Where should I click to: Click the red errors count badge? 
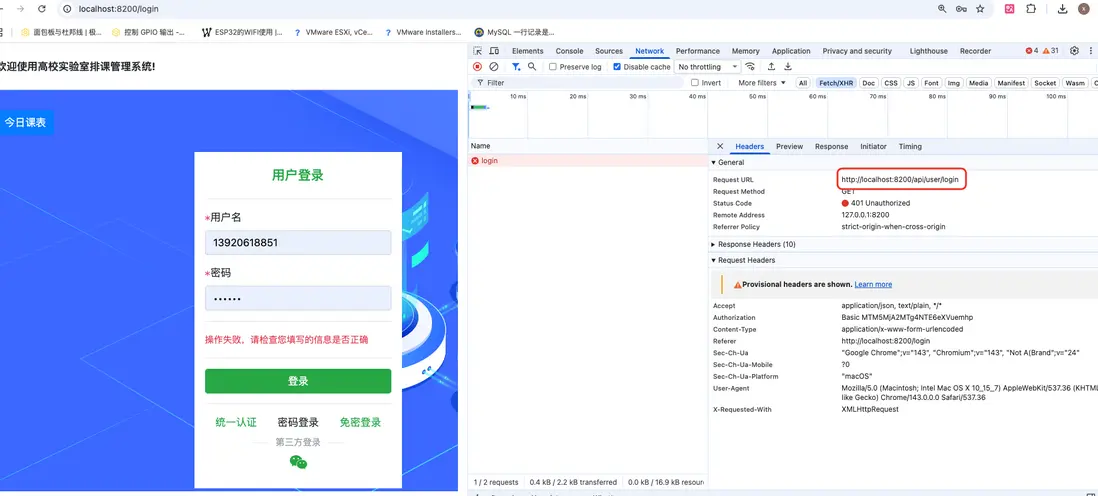pyautogui.click(x=1032, y=50)
